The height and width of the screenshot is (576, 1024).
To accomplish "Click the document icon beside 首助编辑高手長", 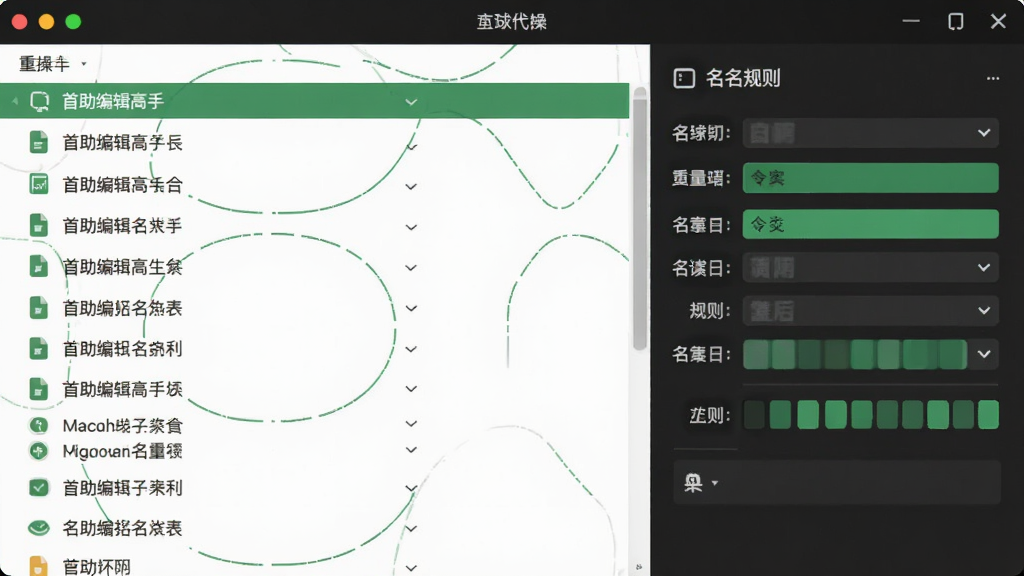I will (x=39, y=142).
